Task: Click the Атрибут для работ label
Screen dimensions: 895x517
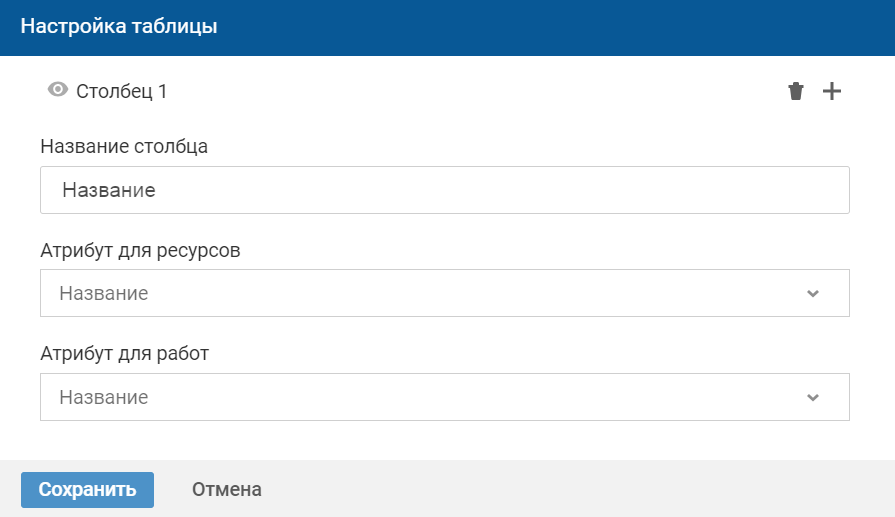Action: (124, 353)
